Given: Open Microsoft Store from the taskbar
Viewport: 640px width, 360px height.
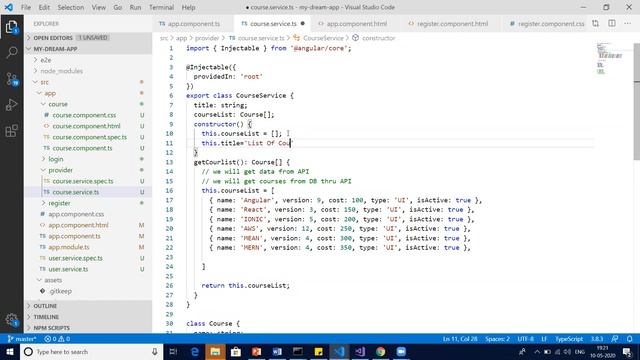Looking at the screenshot, I should tap(236, 352).
